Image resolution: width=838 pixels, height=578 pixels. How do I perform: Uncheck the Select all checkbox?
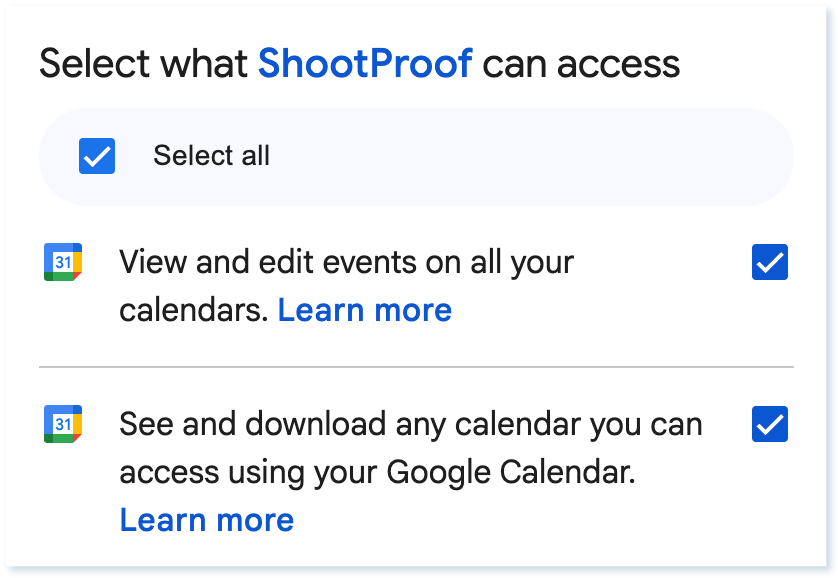(x=97, y=156)
